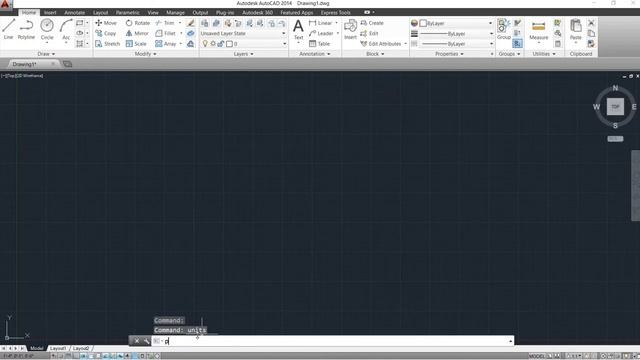Open Layer Properties manager icon
The image size is (640, 360).
[204, 23]
